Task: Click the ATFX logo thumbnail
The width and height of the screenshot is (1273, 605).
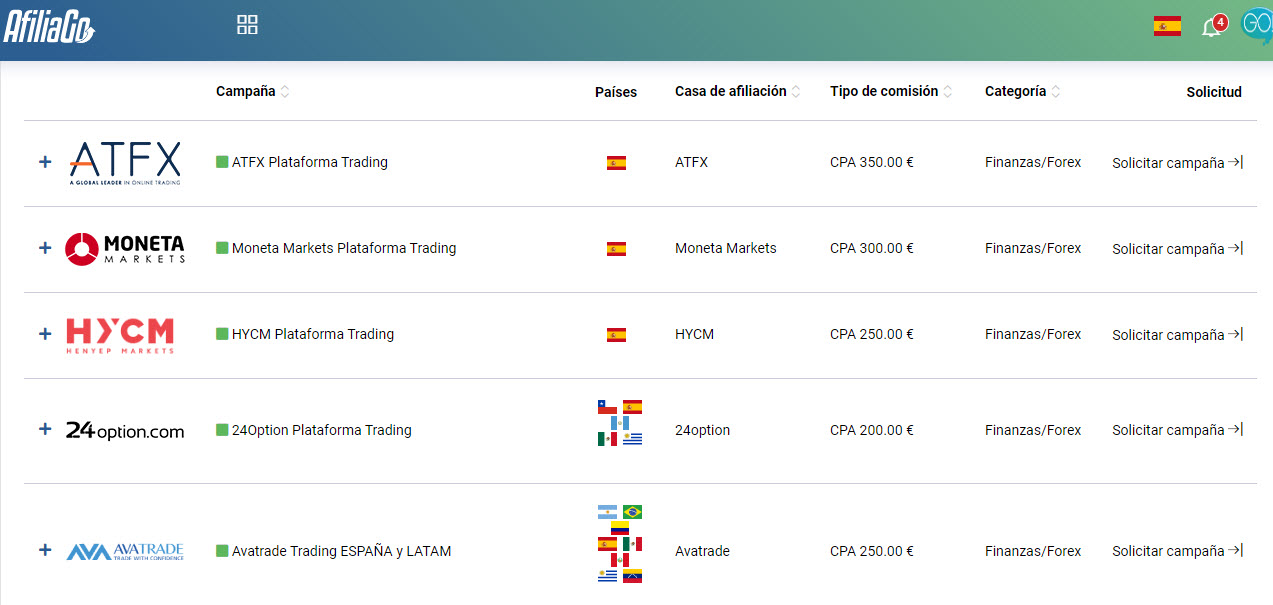Action: pyautogui.click(x=125, y=163)
